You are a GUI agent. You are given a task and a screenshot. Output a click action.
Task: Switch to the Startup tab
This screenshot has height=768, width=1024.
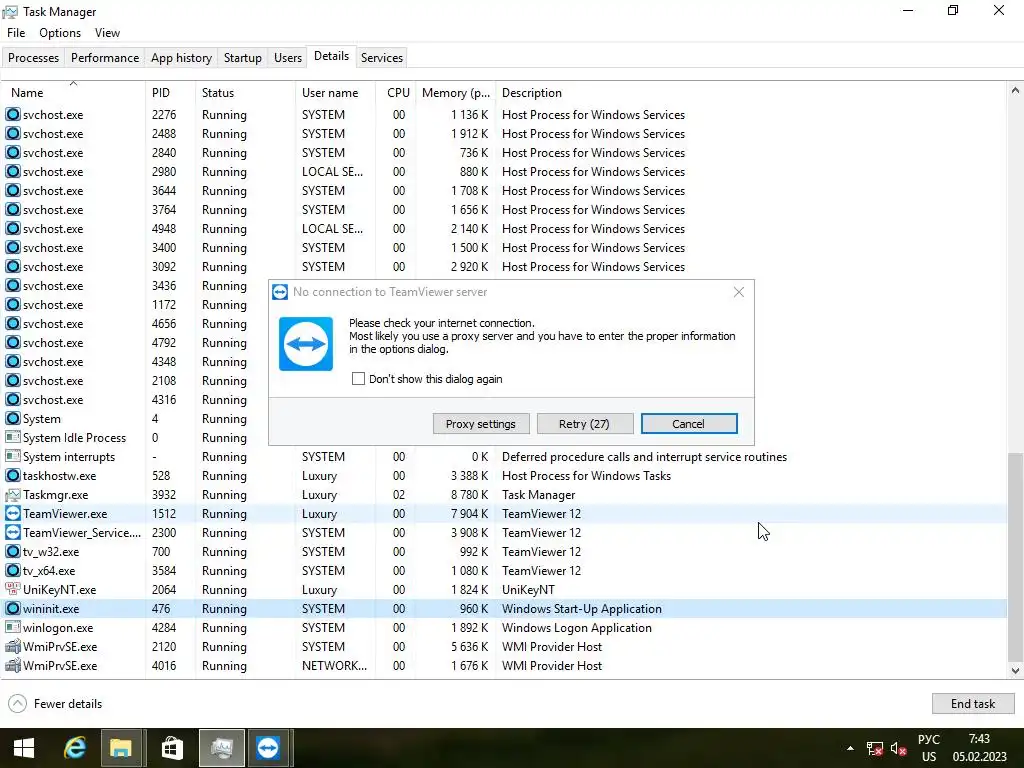pos(243,57)
